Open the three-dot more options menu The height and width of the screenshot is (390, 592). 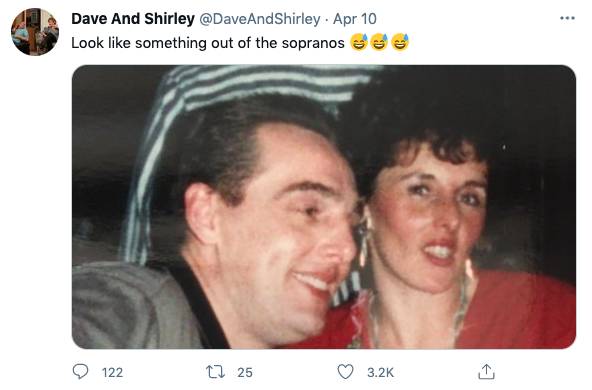[x=567, y=18]
